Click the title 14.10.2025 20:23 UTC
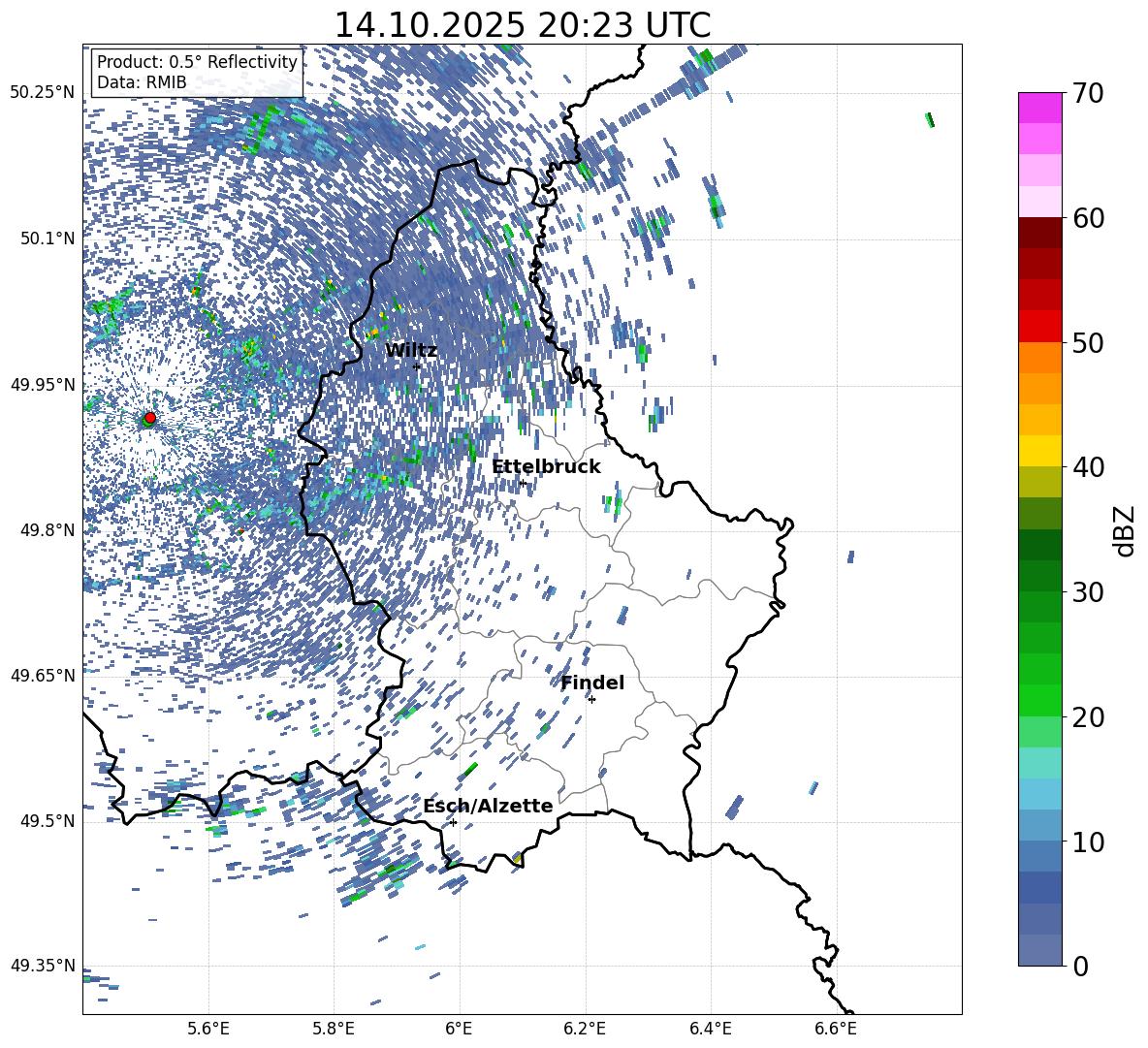Viewport: 1148px width, 1048px height. 522,25
